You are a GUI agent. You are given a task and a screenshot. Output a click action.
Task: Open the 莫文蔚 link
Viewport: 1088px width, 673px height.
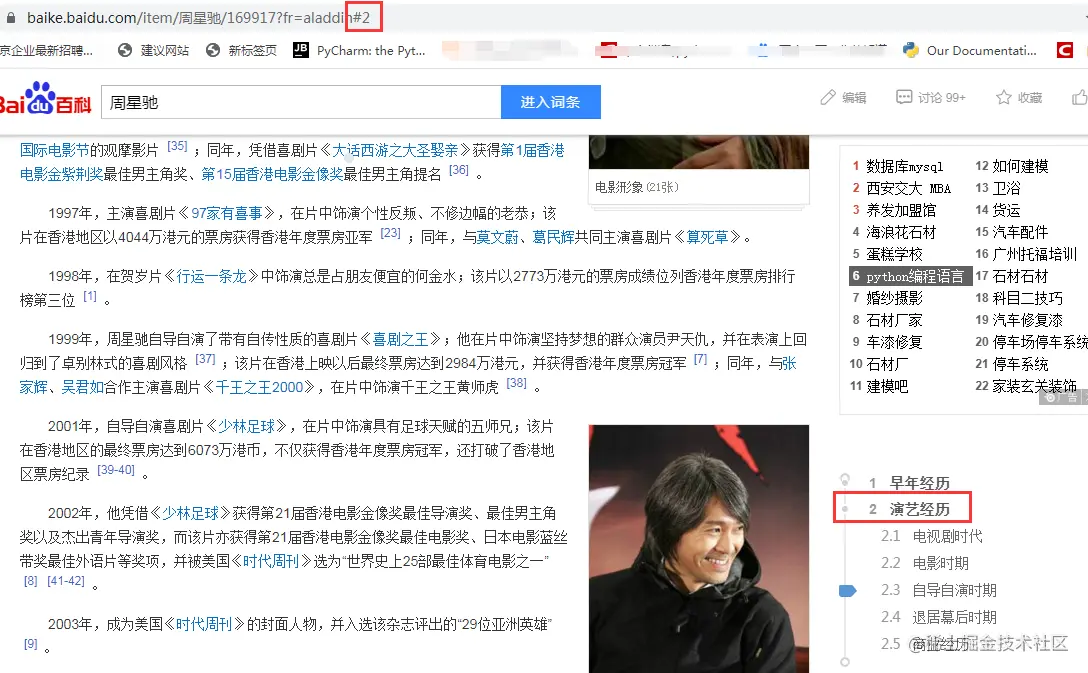point(498,237)
